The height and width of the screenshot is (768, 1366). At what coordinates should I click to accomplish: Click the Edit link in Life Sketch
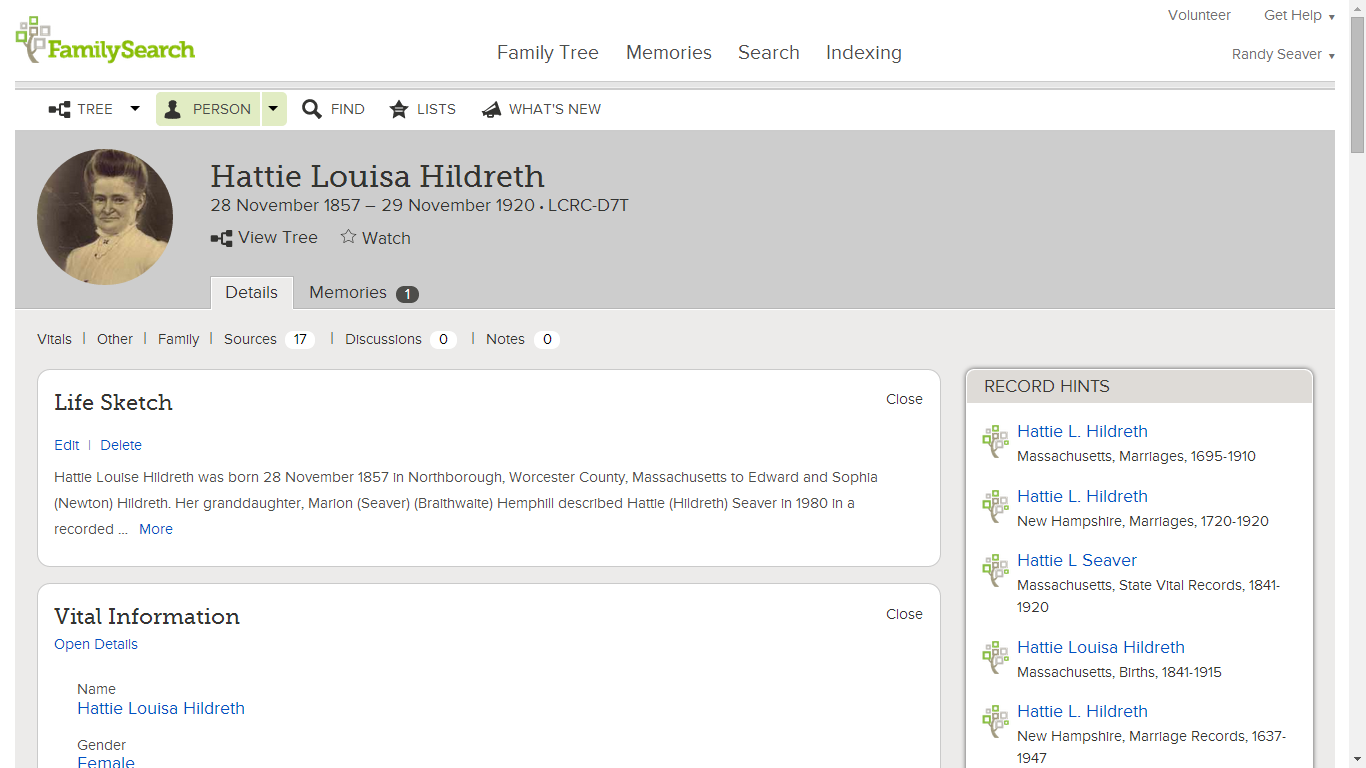(x=67, y=445)
